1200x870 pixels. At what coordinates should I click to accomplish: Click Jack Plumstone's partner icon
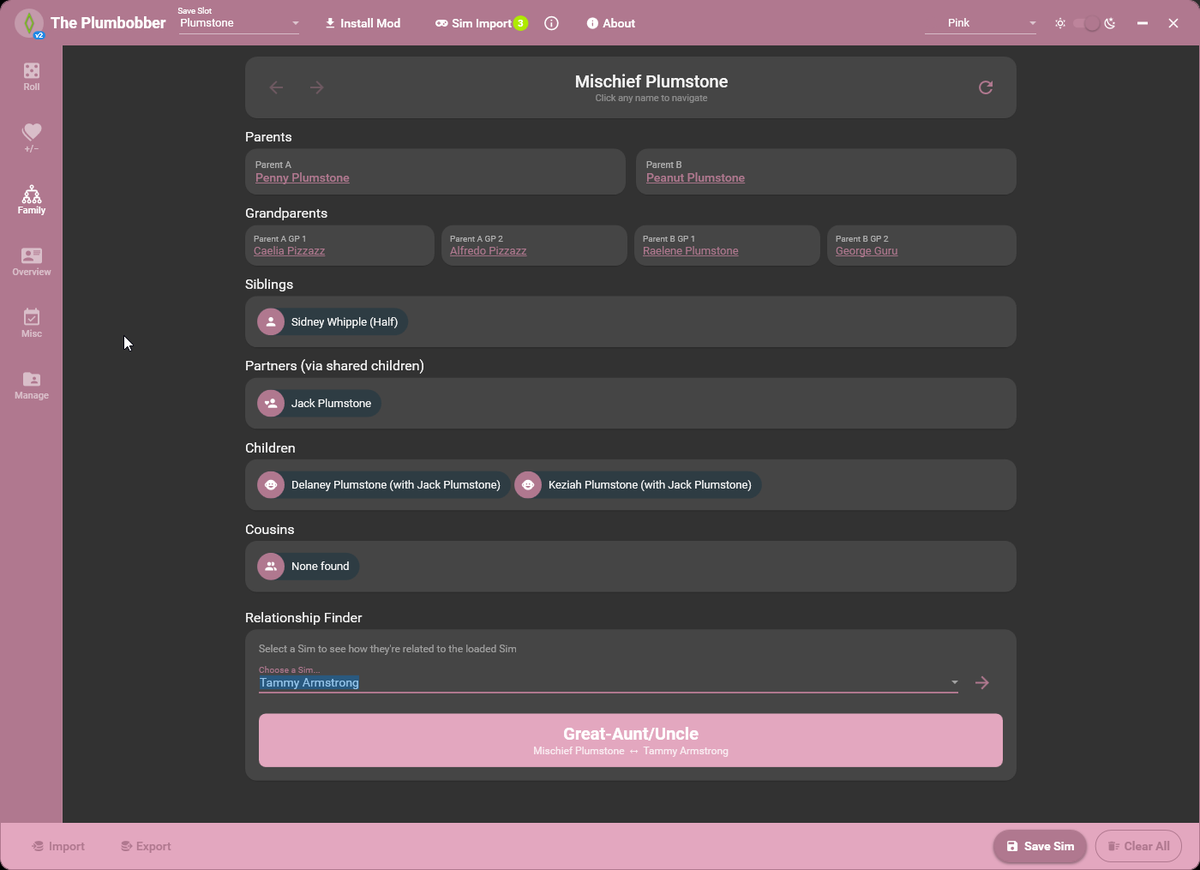point(270,404)
